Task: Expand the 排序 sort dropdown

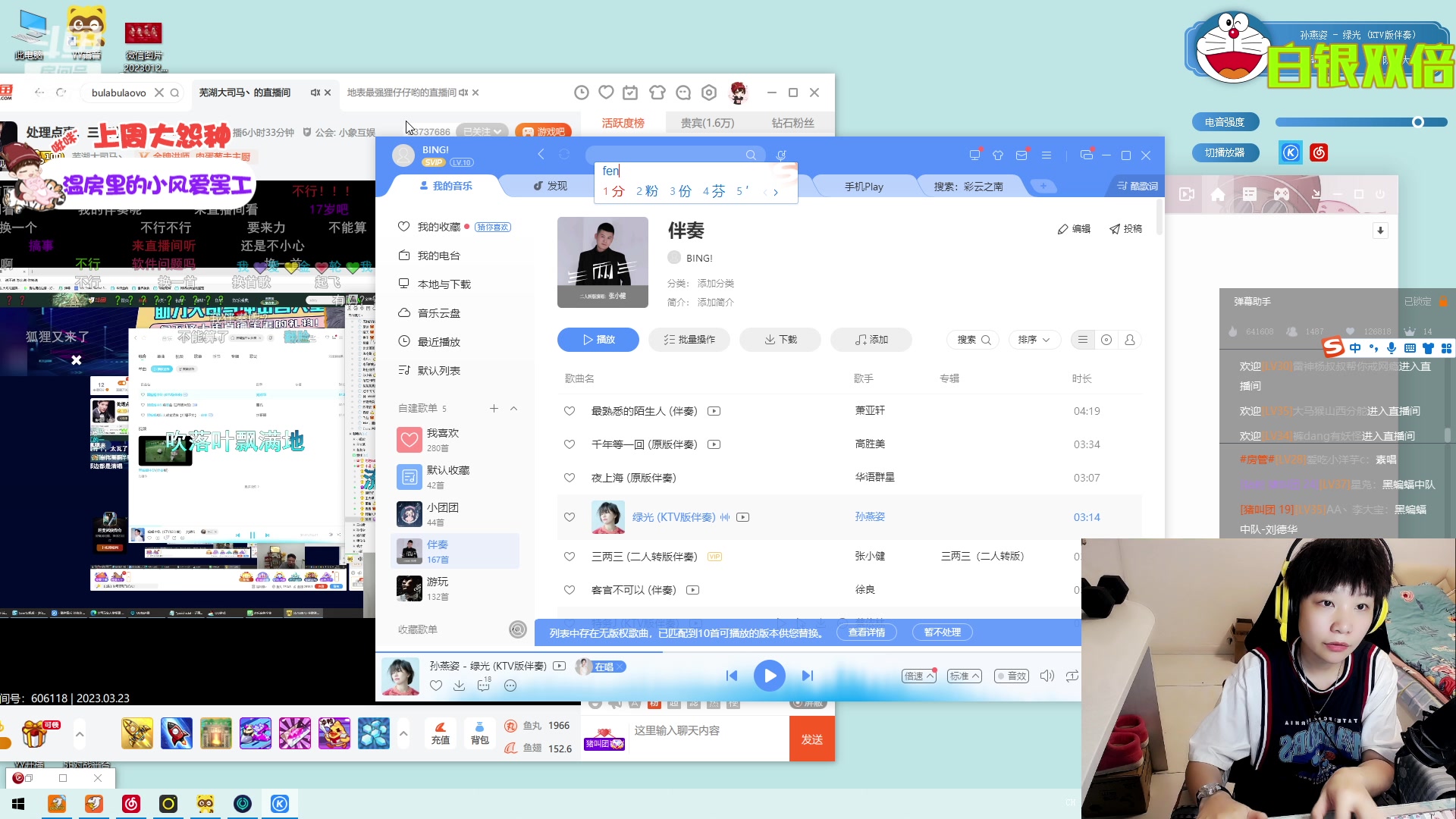Action: point(1034,340)
